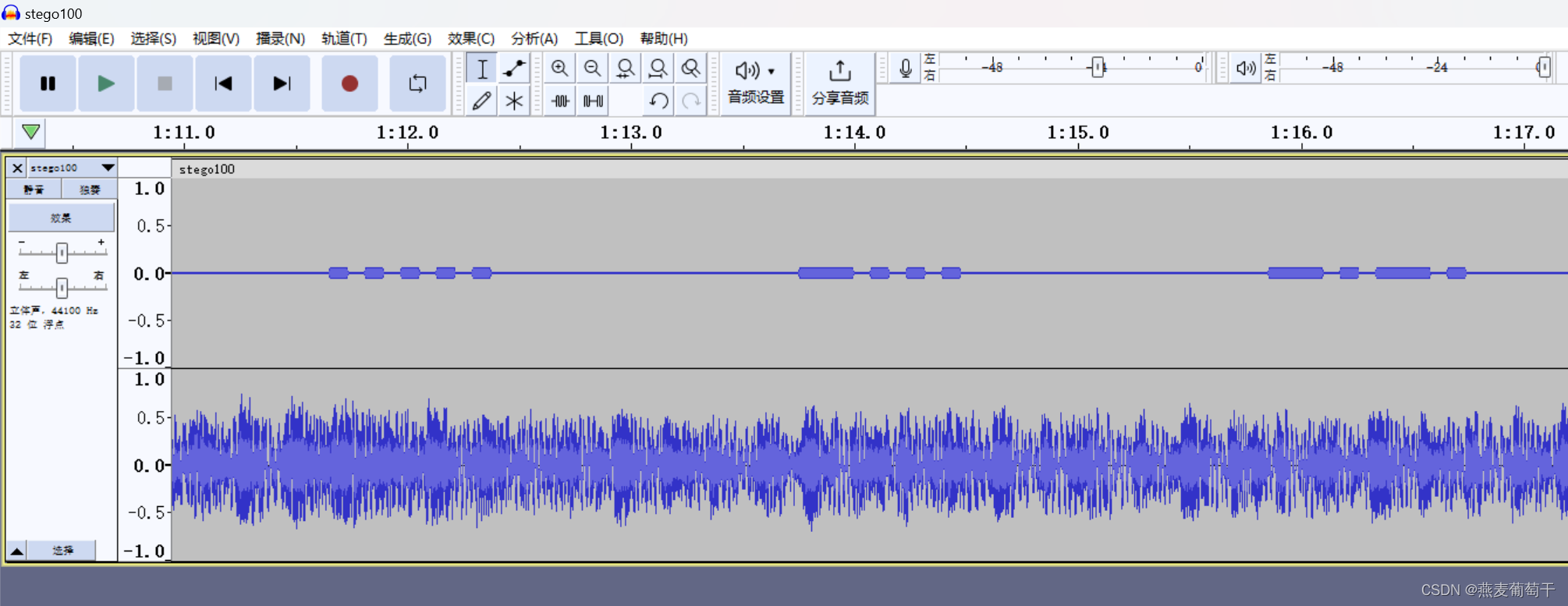Click the stego100 clip title bar
The width and height of the screenshot is (1568, 606).
869,169
